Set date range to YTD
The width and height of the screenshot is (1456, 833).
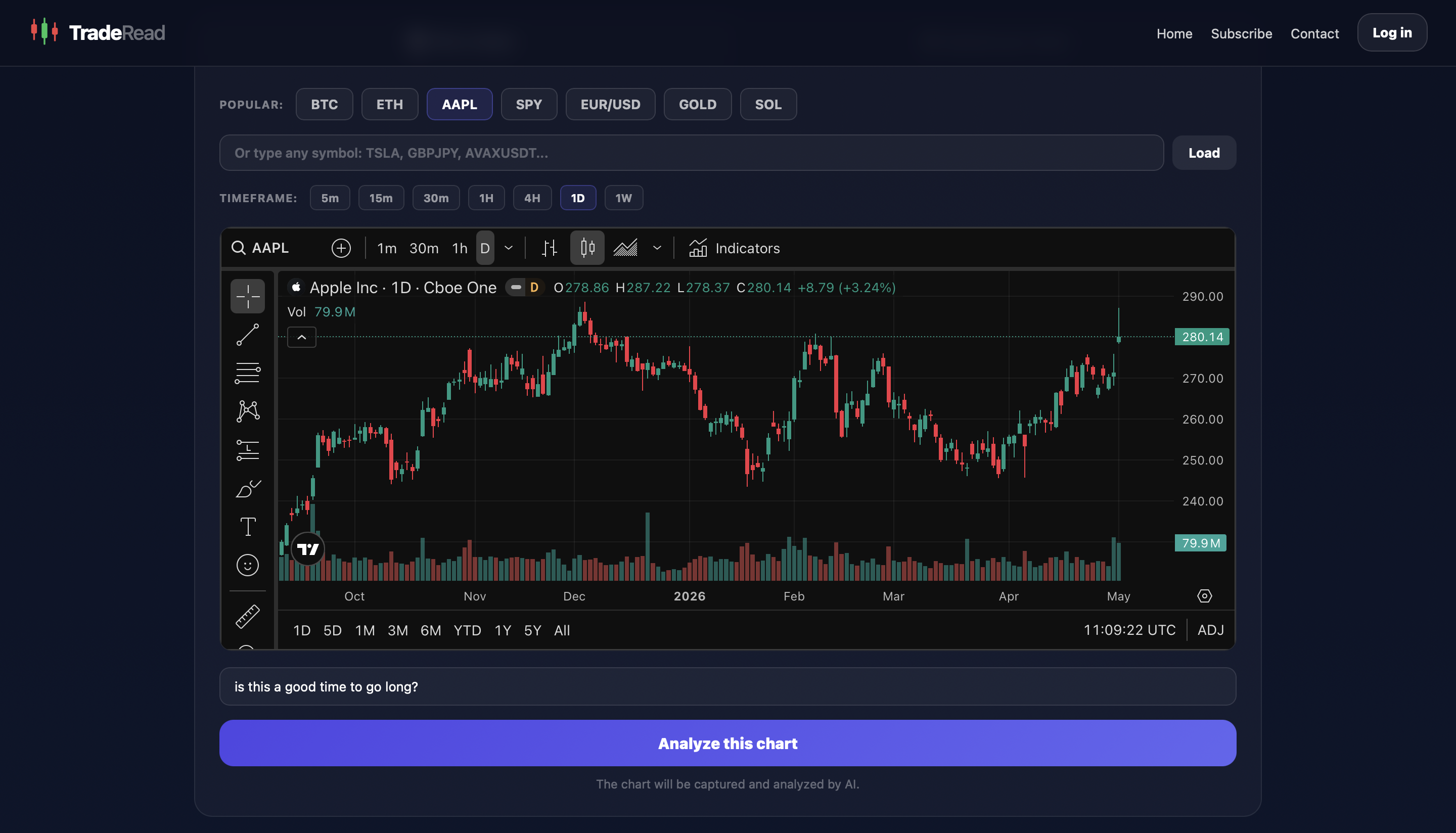[468, 630]
